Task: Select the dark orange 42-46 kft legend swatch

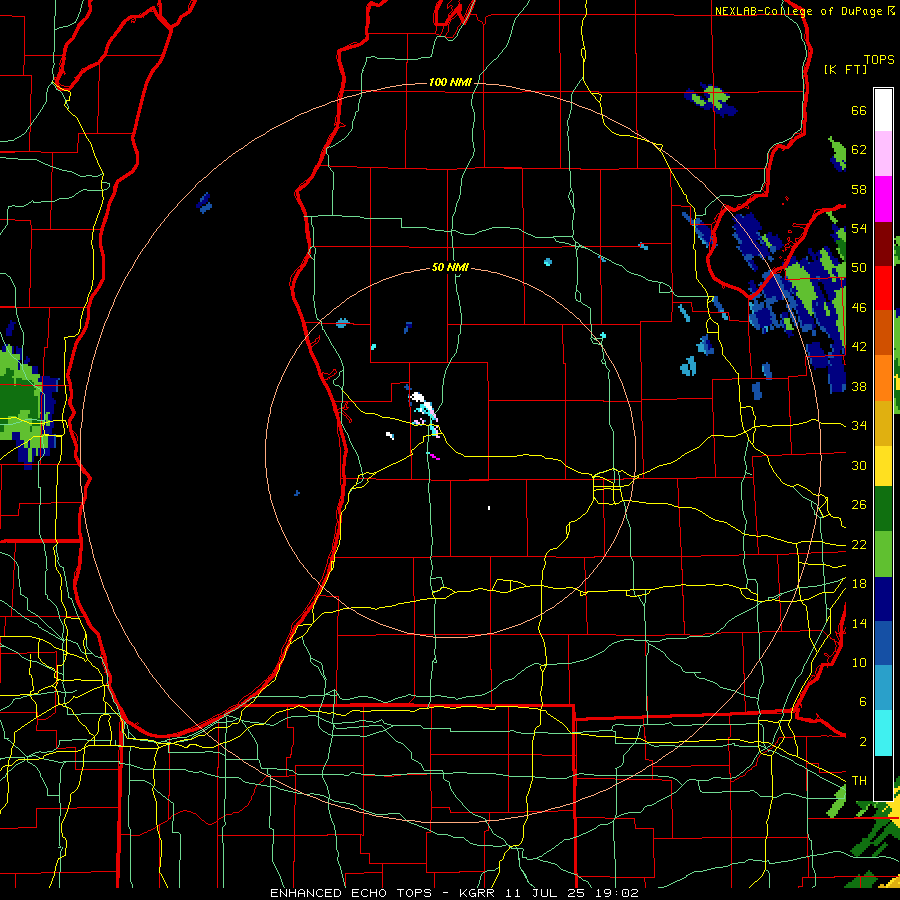Action: click(x=883, y=333)
